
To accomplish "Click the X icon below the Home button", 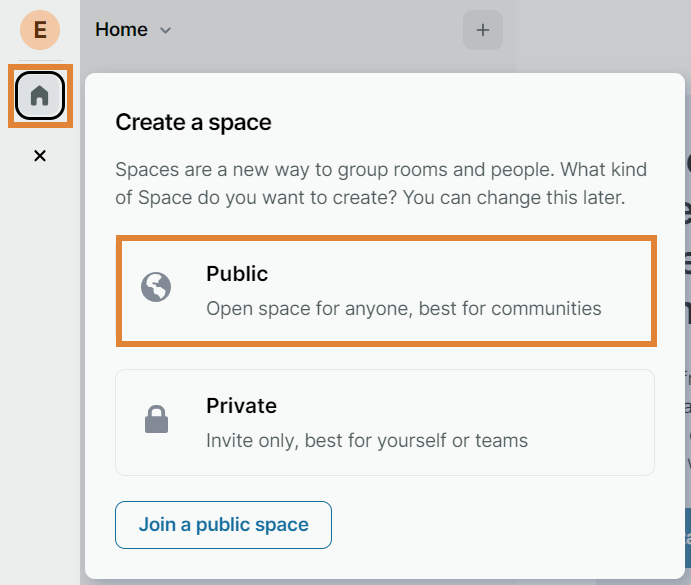I will click(x=40, y=156).
